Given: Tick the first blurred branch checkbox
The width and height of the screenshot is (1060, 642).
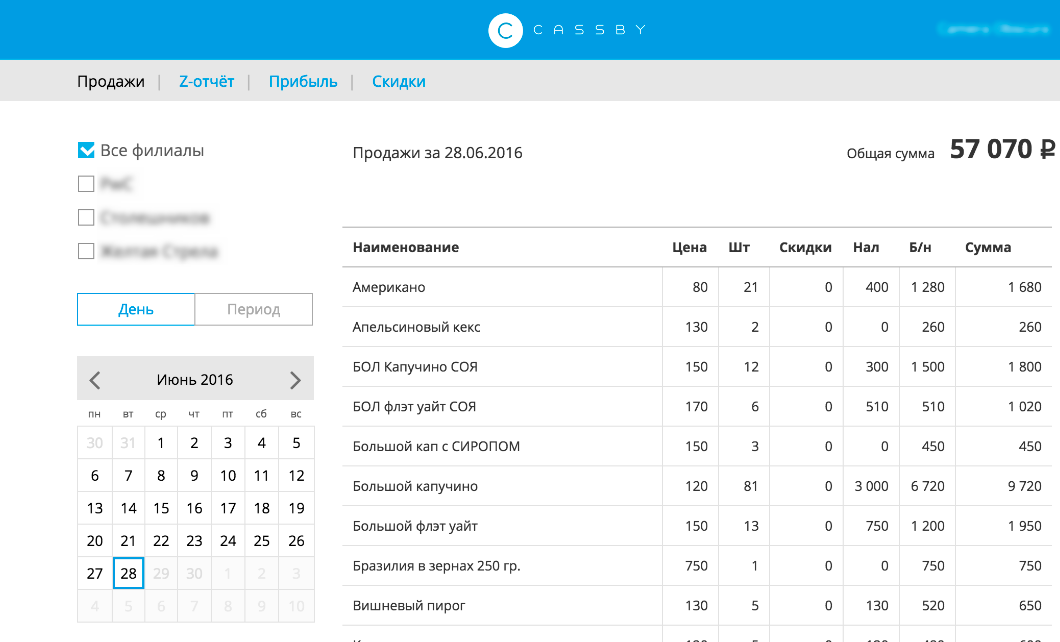Looking at the screenshot, I should 86,184.
